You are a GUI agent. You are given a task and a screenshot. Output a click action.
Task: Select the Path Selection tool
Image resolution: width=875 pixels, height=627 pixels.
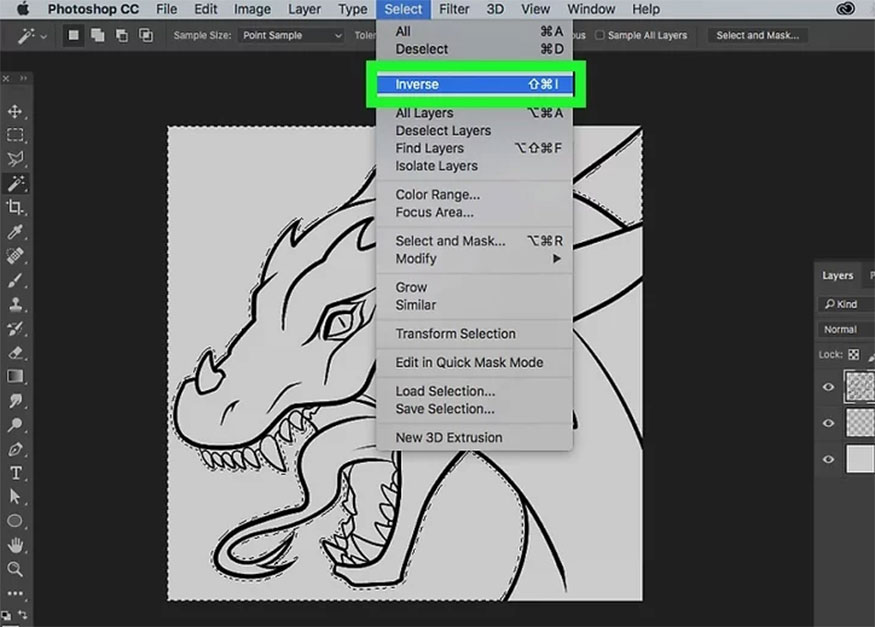coord(15,496)
